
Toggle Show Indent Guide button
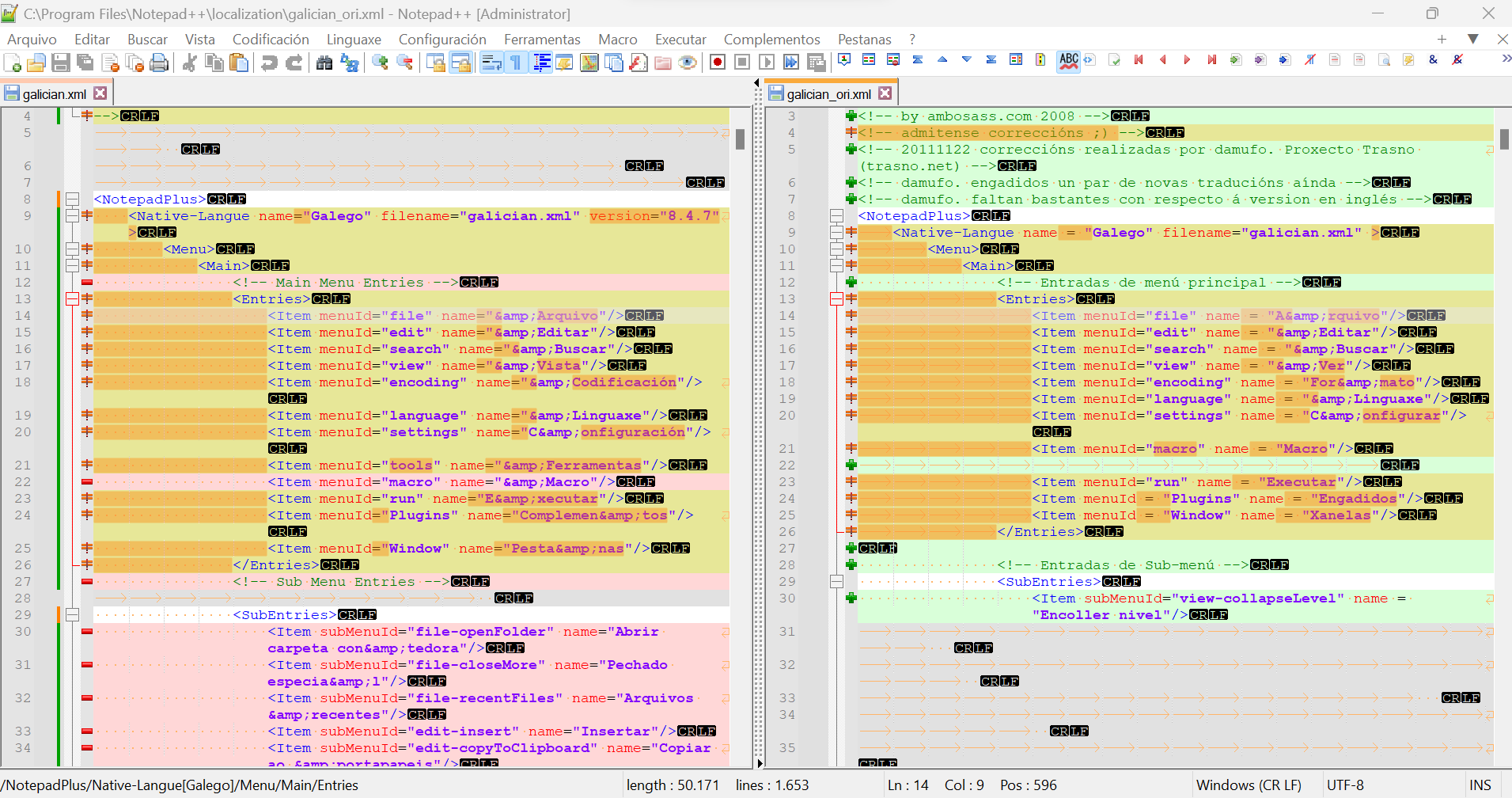pyautogui.click(x=541, y=63)
